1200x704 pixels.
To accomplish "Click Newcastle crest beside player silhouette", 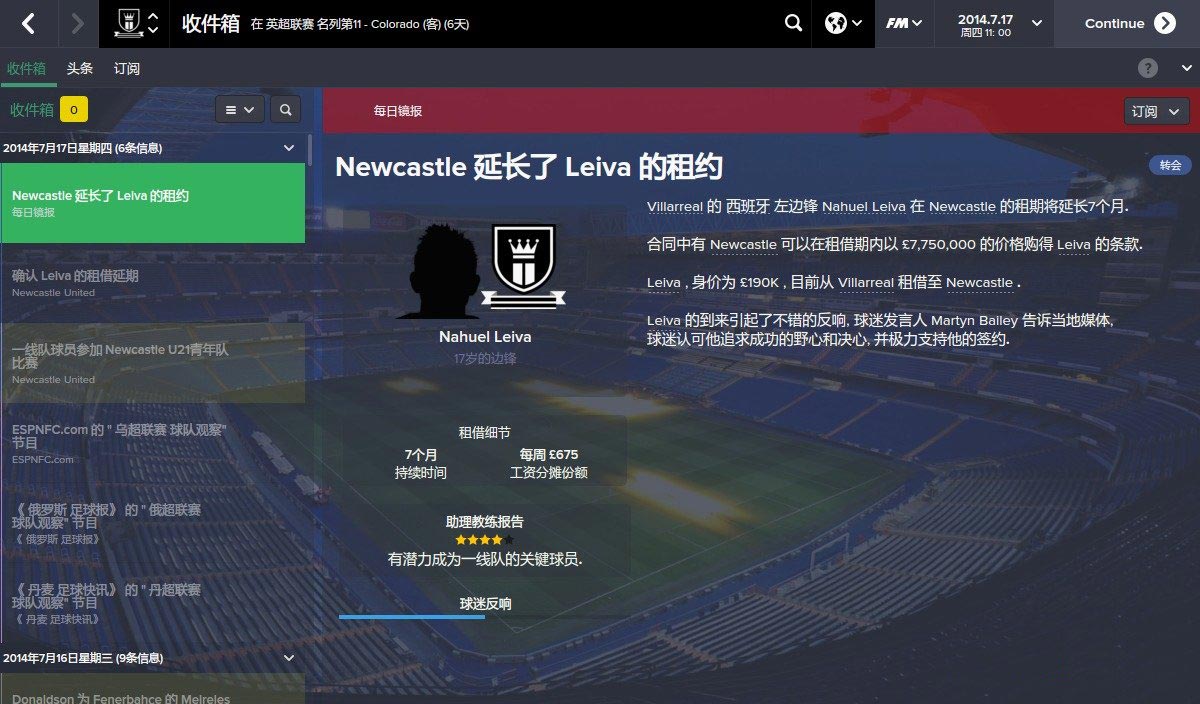I will coord(523,264).
